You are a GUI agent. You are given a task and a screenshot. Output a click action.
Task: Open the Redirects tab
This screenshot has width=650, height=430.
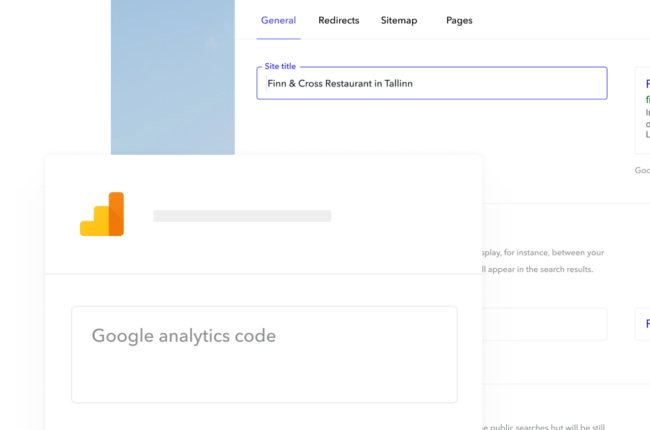click(339, 20)
